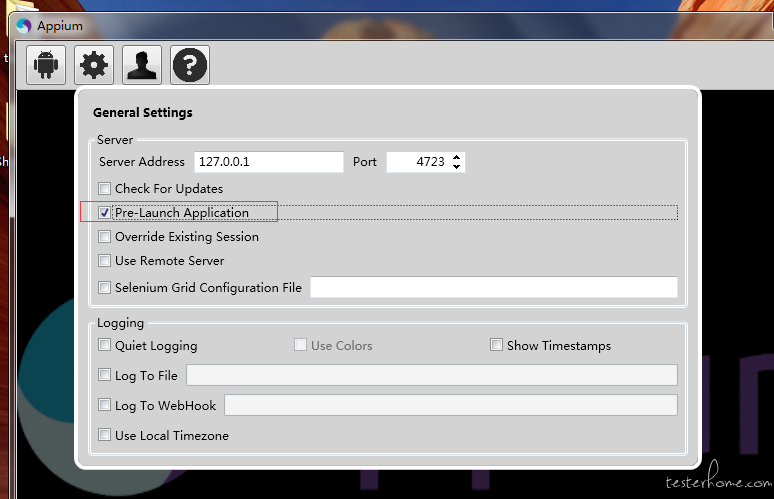Viewport: 774px width, 499px height.
Task: Enable Check For Updates checkbox
Action: 104,188
